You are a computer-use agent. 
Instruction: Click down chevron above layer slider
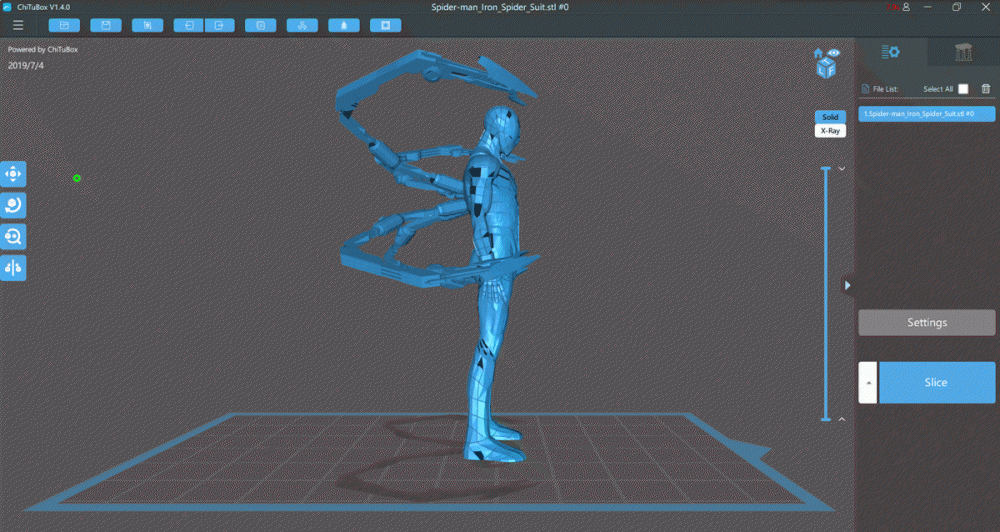point(842,169)
